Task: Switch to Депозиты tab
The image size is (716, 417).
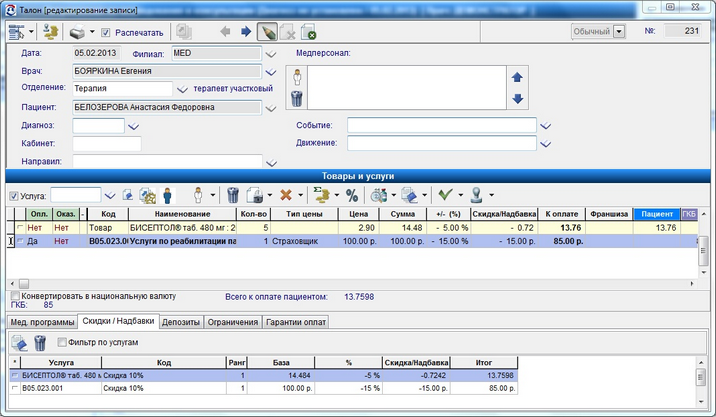Action: [181, 322]
